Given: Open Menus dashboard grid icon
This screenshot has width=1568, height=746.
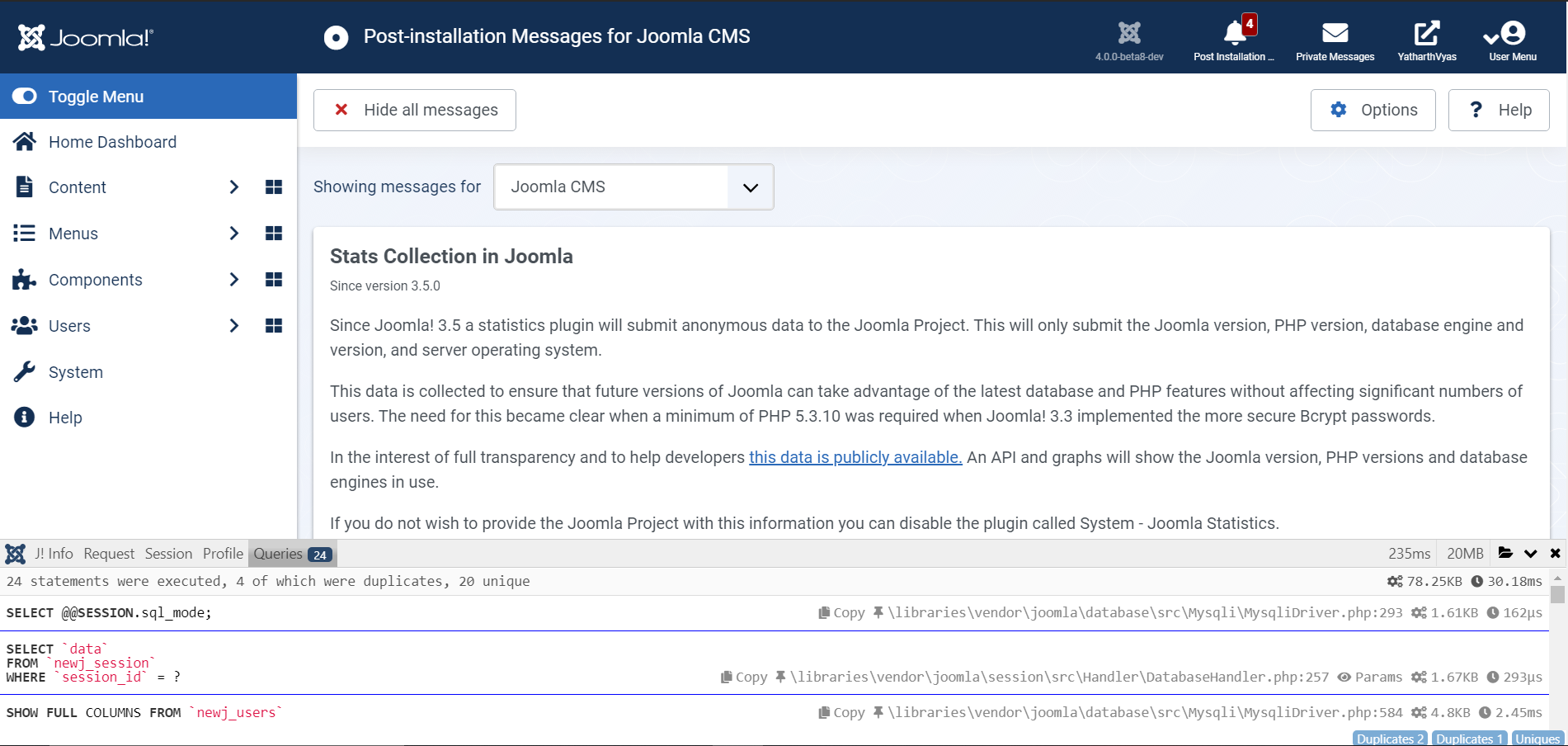Looking at the screenshot, I should tap(274, 234).
